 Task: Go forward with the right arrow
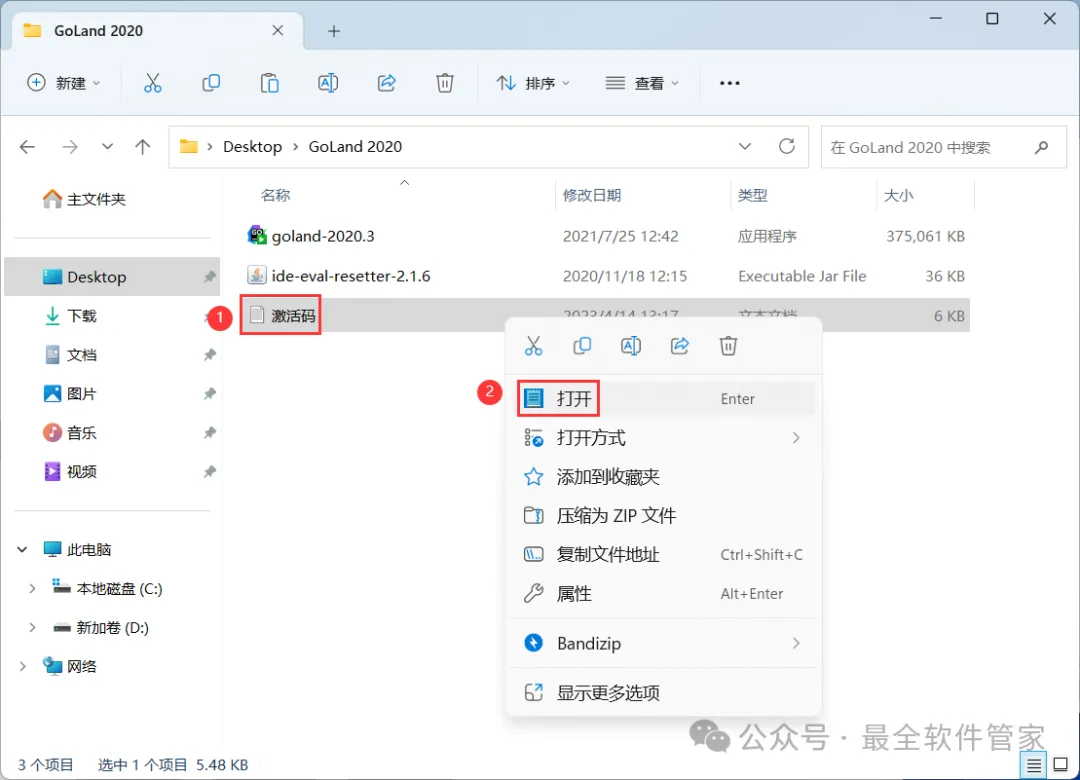70,147
